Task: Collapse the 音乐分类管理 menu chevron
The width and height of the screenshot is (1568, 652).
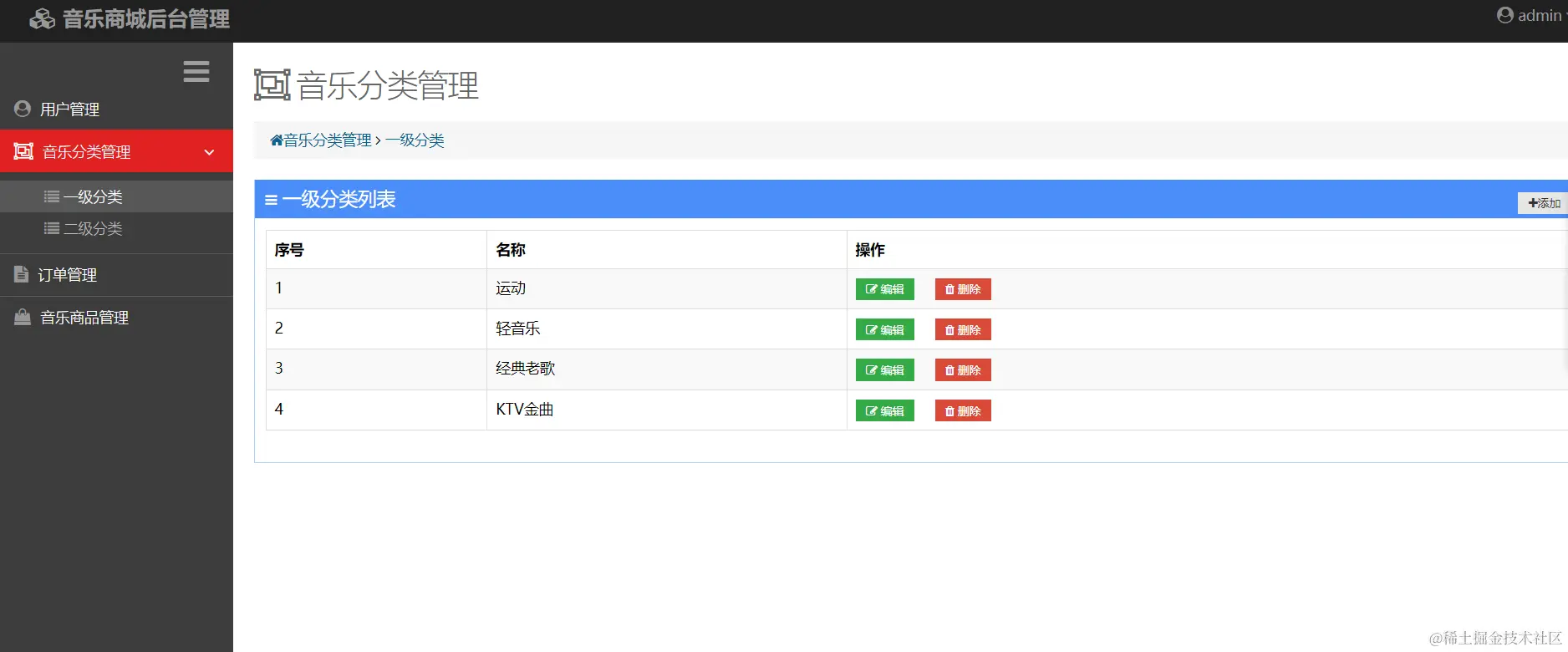Action: (209, 152)
